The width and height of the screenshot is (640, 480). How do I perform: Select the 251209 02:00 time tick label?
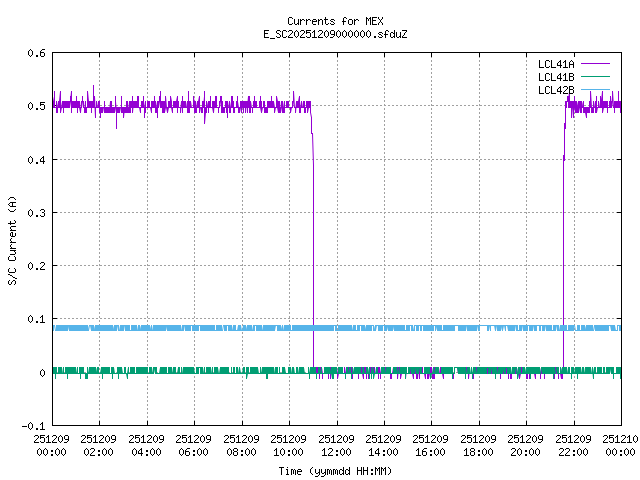coord(98,445)
